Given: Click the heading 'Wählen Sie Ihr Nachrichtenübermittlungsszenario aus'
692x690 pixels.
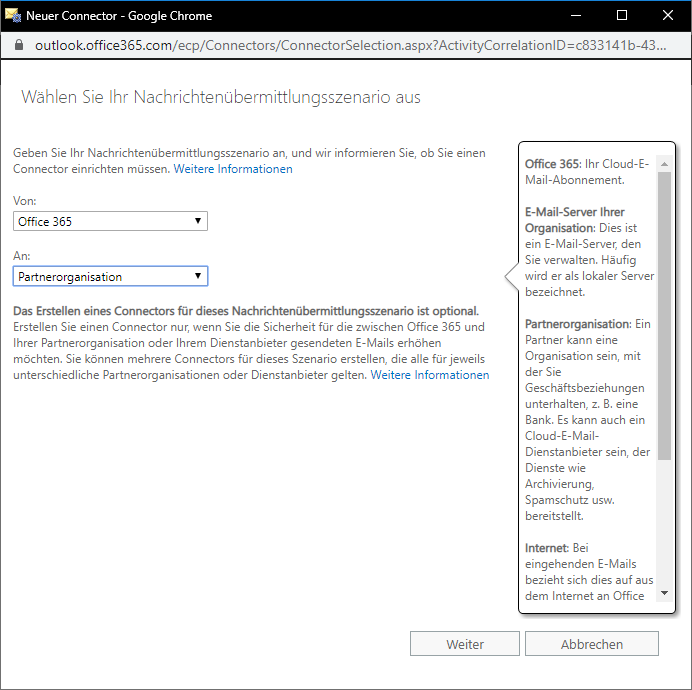Looking at the screenshot, I should [221, 97].
